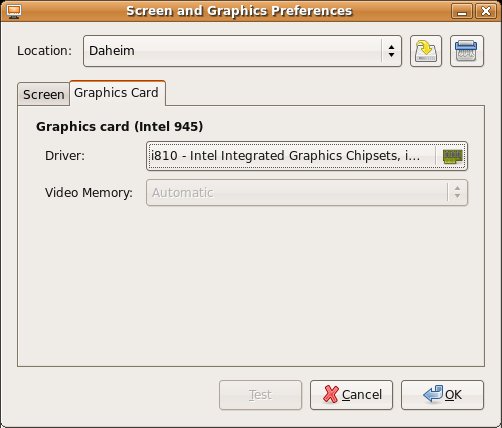Click the Graphics card (Intel 945) heading
The height and width of the screenshot is (428, 502).
point(120,127)
